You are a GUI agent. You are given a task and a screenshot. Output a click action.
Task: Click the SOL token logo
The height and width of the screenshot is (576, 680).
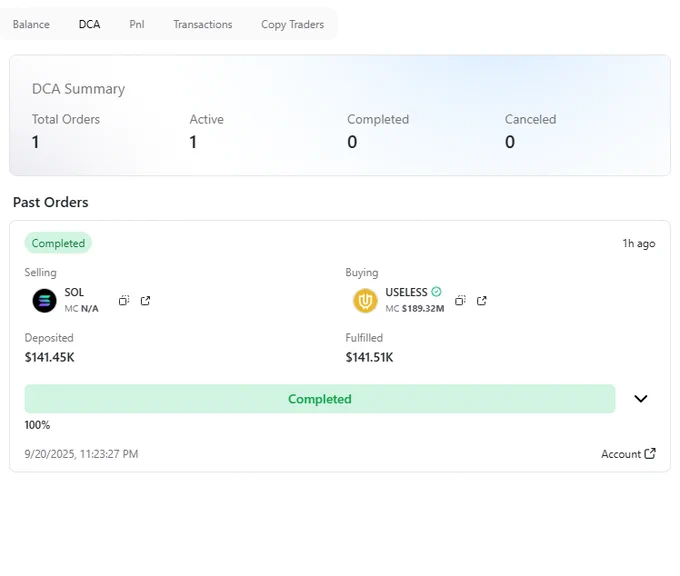point(44,301)
